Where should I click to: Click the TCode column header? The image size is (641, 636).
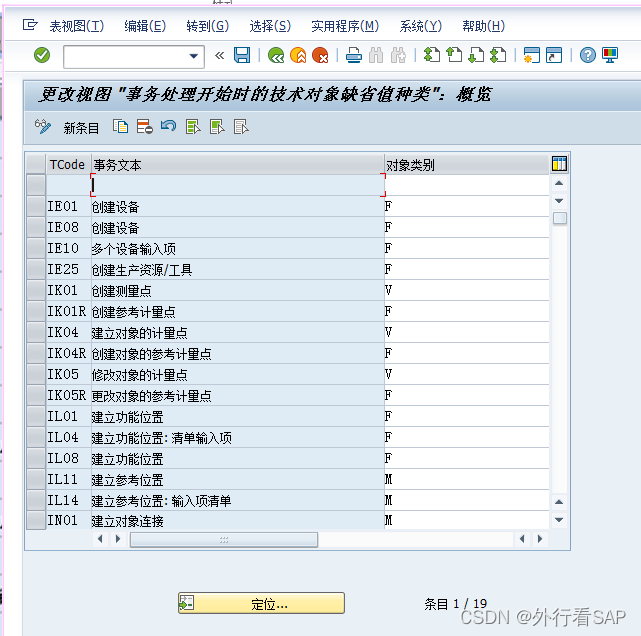tap(67, 164)
